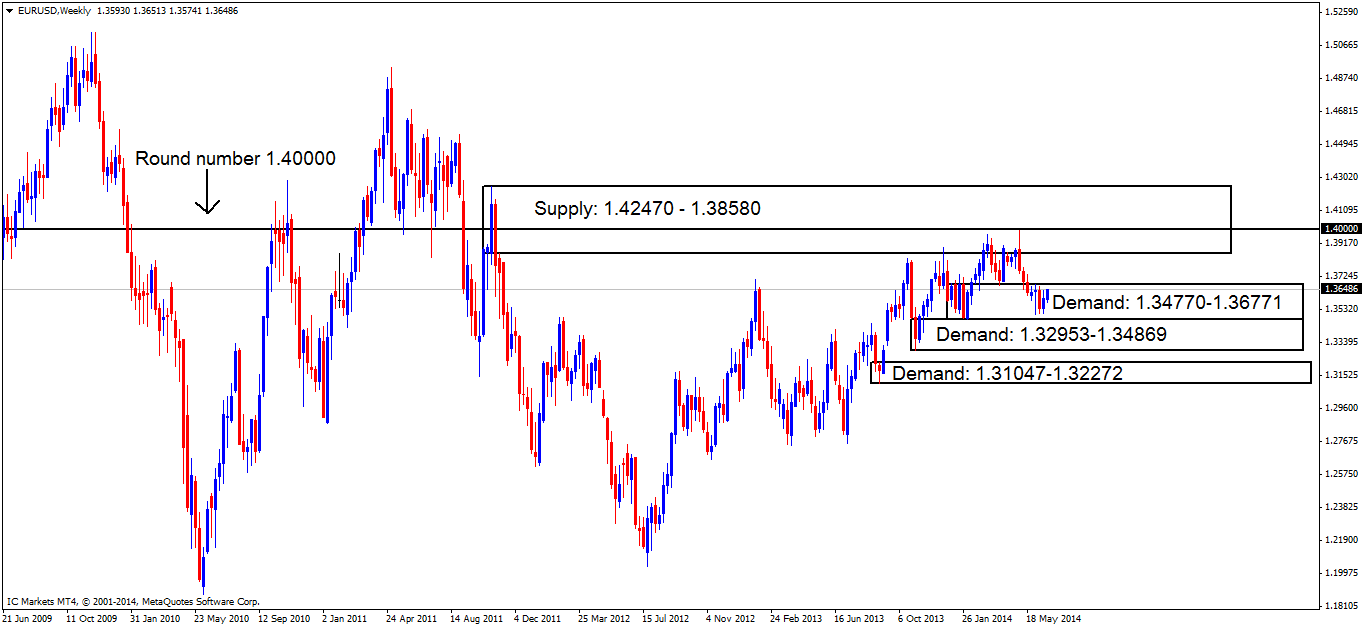The image size is (1362, 627).
Task: Click the '21 Jun 2009' date label
Action: pos(27,618)
